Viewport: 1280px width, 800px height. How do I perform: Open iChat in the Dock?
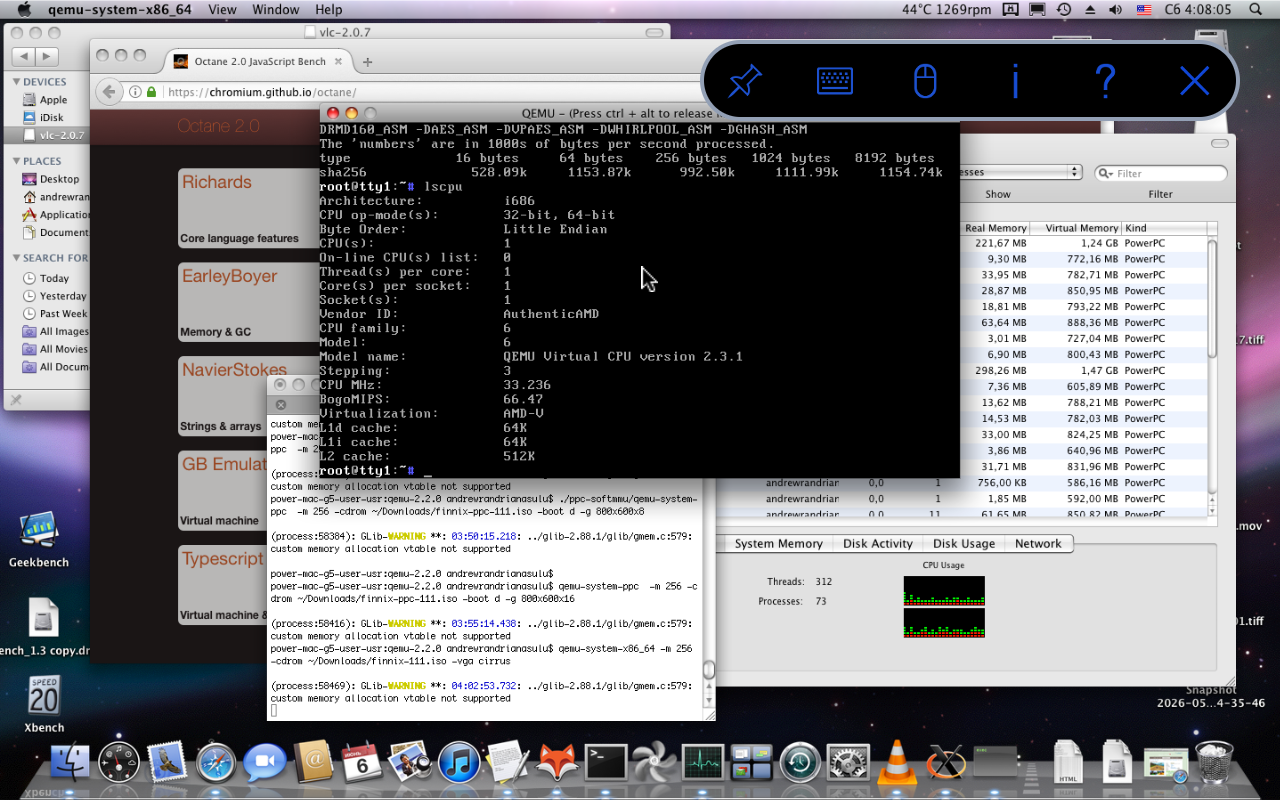click(x=265, y=762)
